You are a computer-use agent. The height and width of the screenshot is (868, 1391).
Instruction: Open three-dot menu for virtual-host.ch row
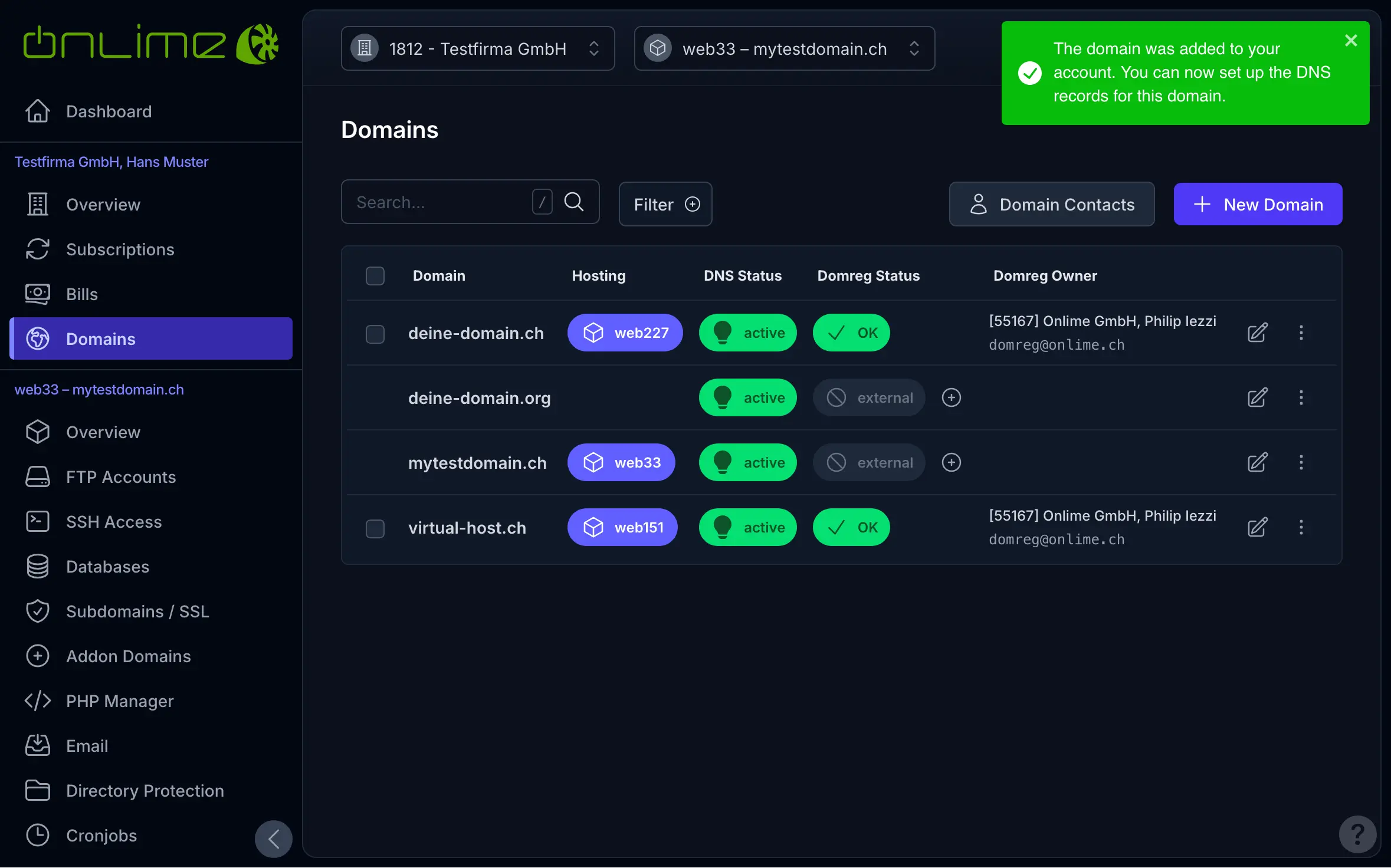coord(1301,527)
